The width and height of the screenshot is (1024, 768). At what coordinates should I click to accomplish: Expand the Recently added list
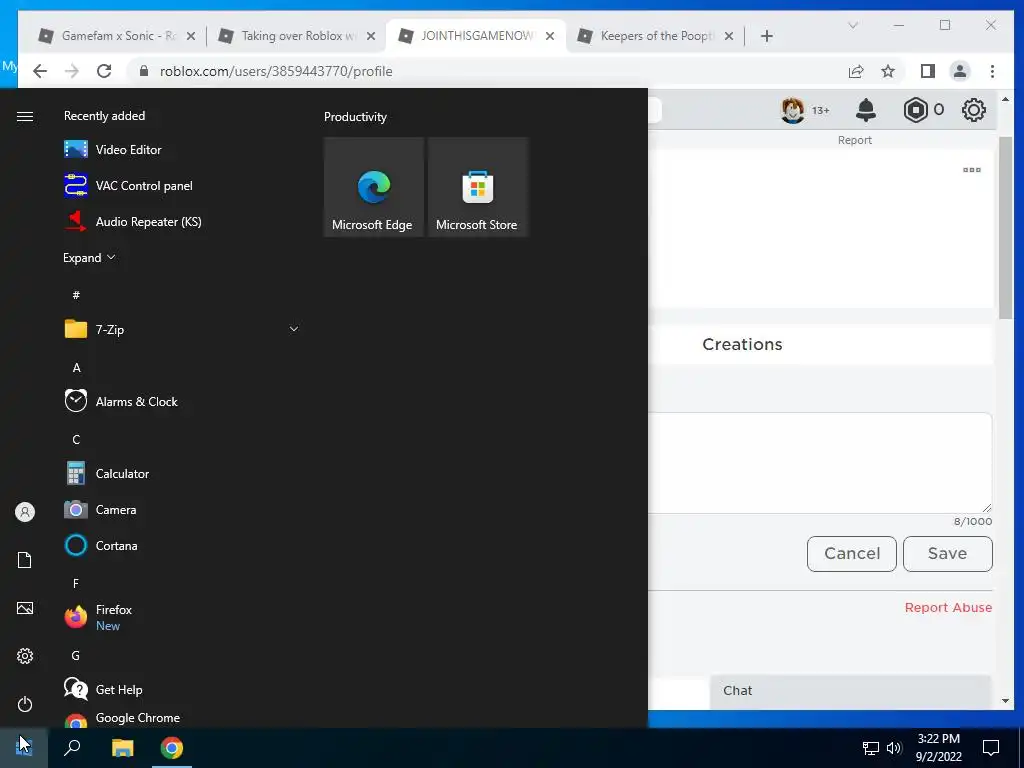[x=89, y=257]
